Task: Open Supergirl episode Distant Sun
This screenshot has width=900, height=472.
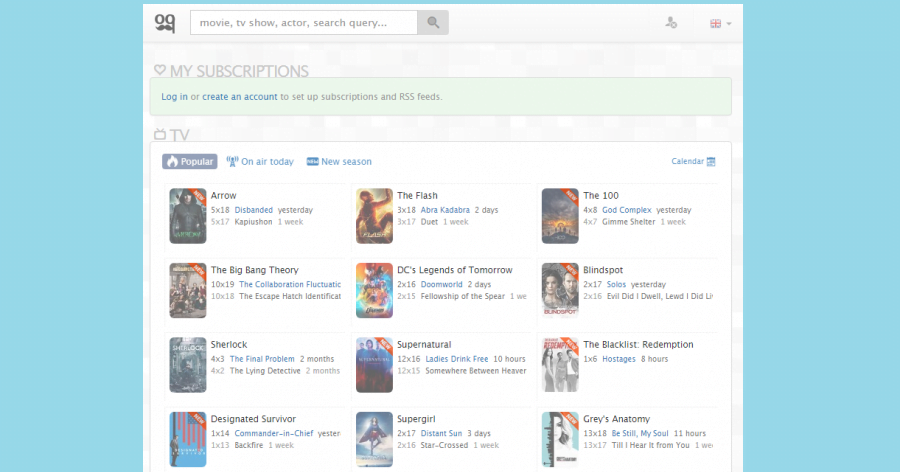Action: [441, 434]
